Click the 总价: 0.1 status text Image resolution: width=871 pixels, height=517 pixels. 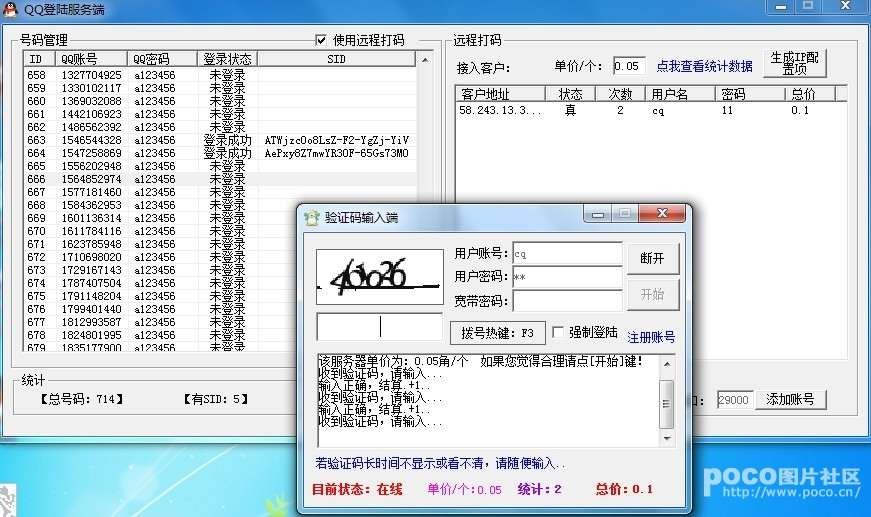point(624,489)
